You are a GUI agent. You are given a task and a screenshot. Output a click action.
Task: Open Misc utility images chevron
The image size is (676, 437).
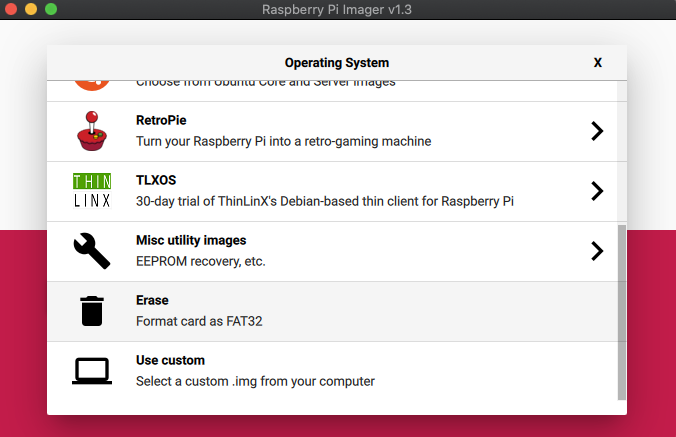(x=597, y=251)
